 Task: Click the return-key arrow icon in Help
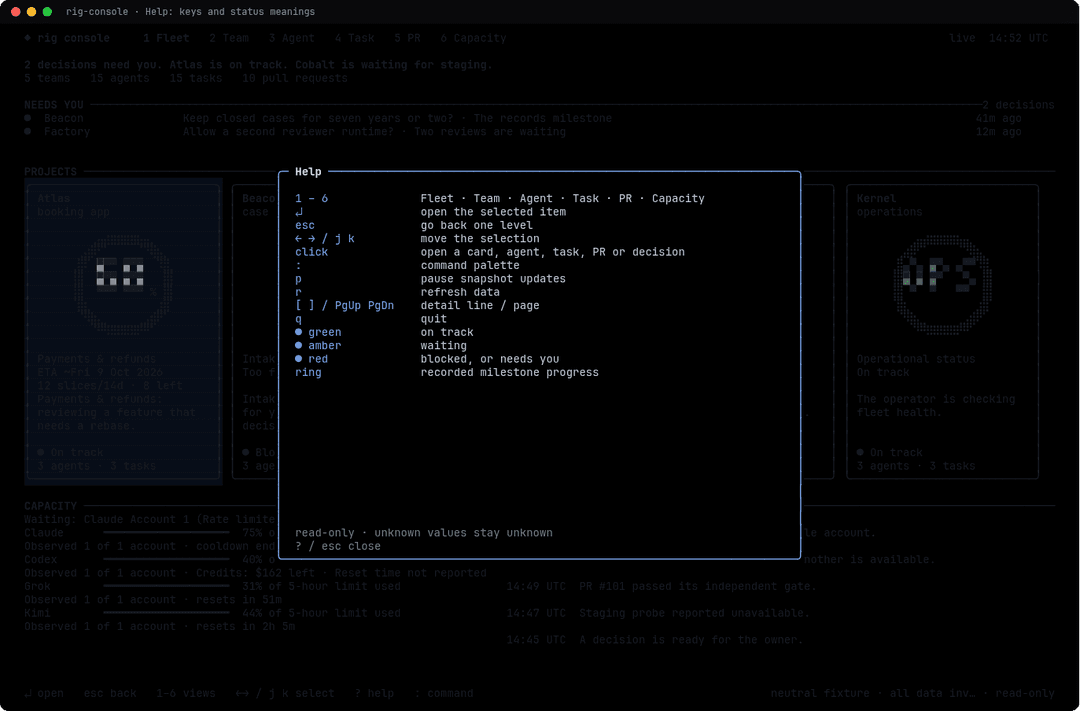pos(298,212)
